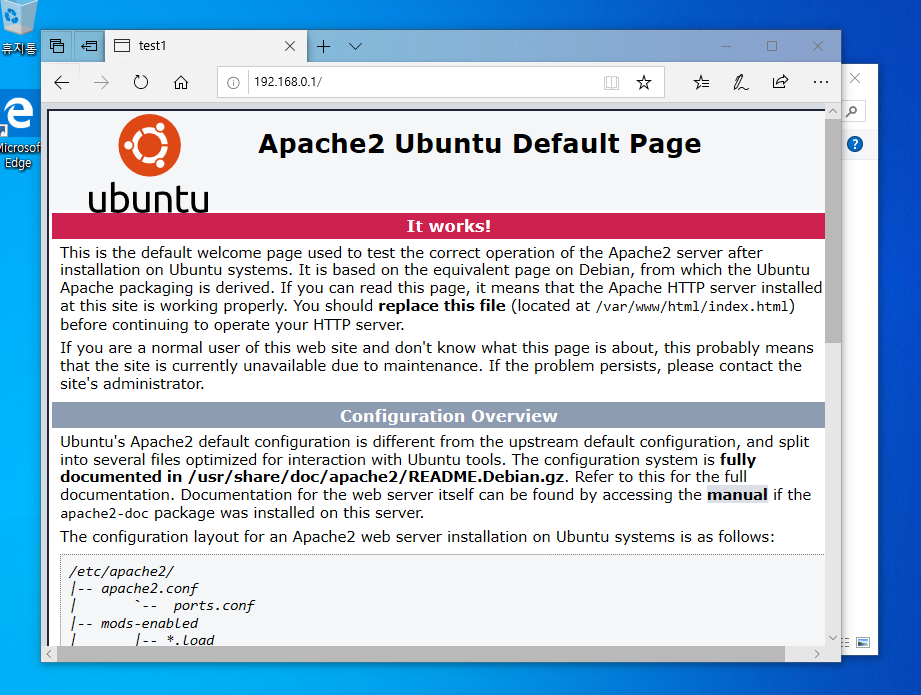
Task: Add notes with pen icon
Action: (x=741, y=82)
